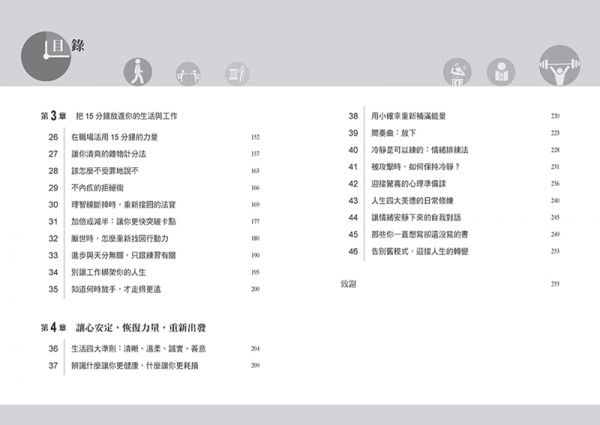Click the pencil writing icon

(238, 72)
